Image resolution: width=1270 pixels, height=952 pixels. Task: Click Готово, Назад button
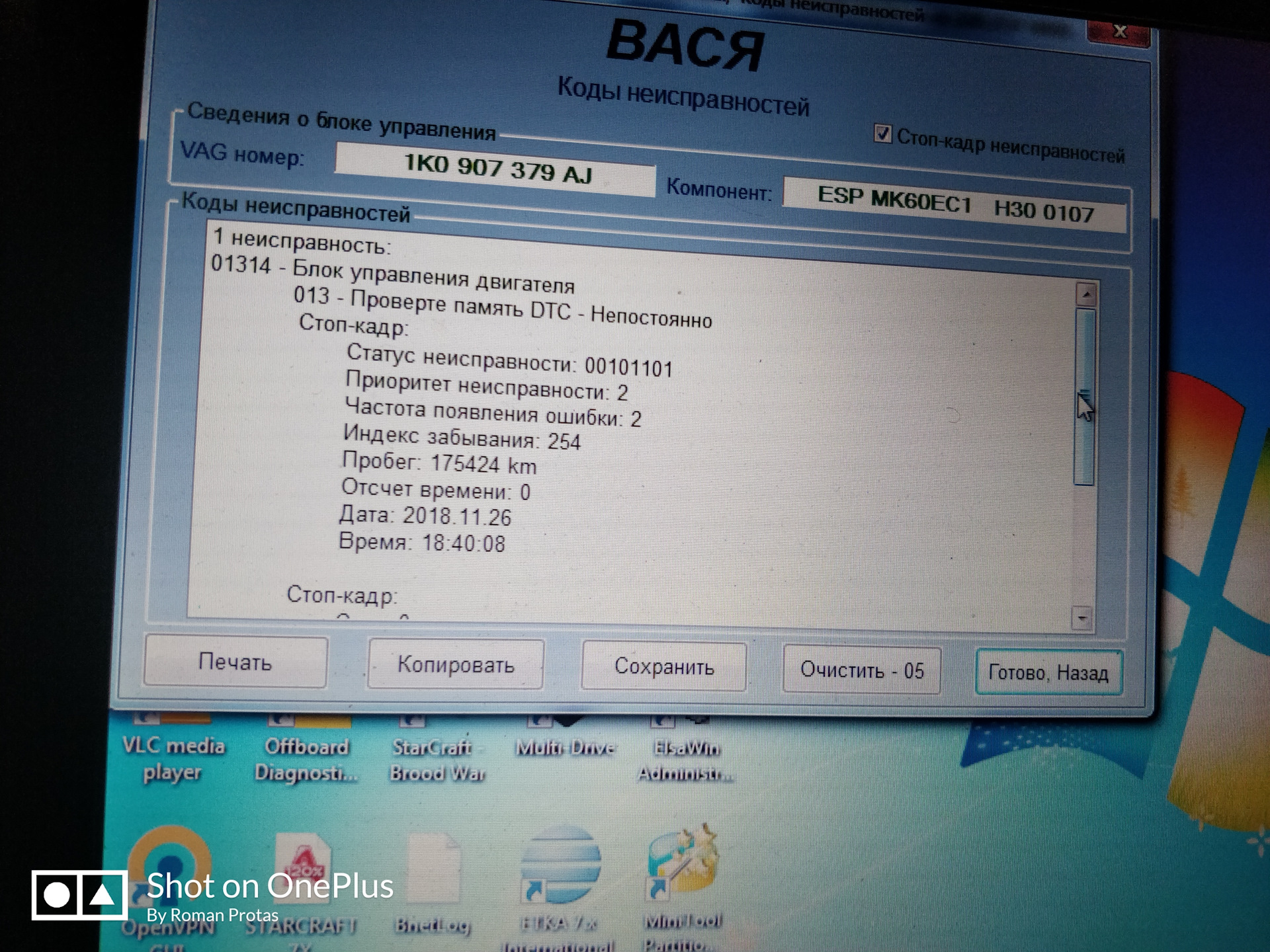[1048, 673]
